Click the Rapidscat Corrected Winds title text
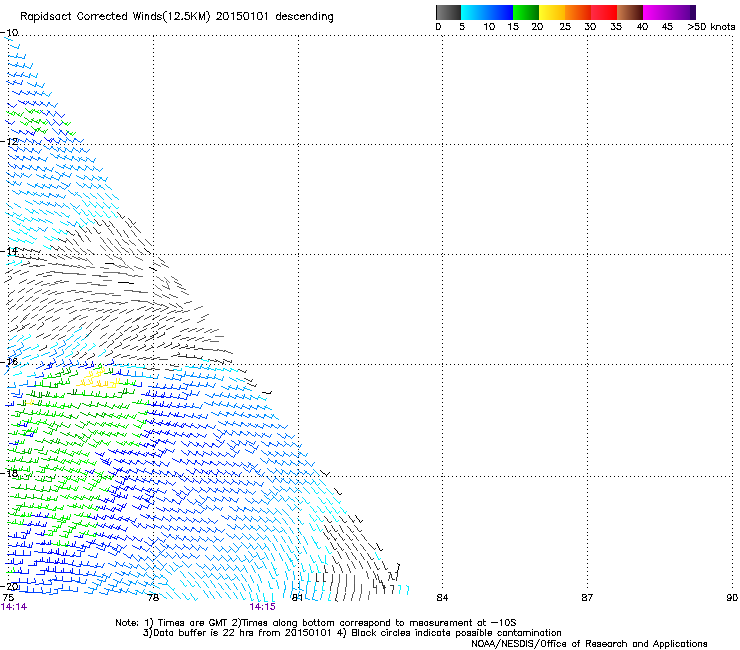This screenshot has width=740, height=650. (x=177, y=17)
